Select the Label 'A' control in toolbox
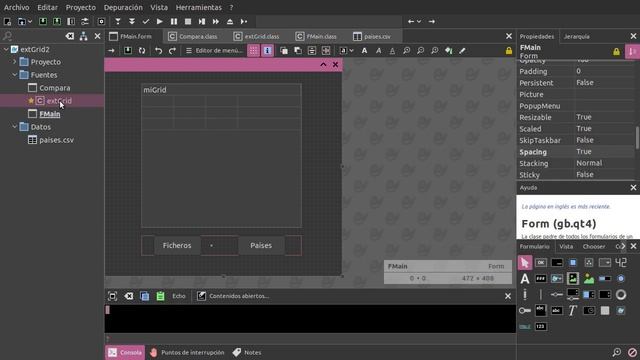The width and height of the screenshot is (640, 360). [524, 278]
